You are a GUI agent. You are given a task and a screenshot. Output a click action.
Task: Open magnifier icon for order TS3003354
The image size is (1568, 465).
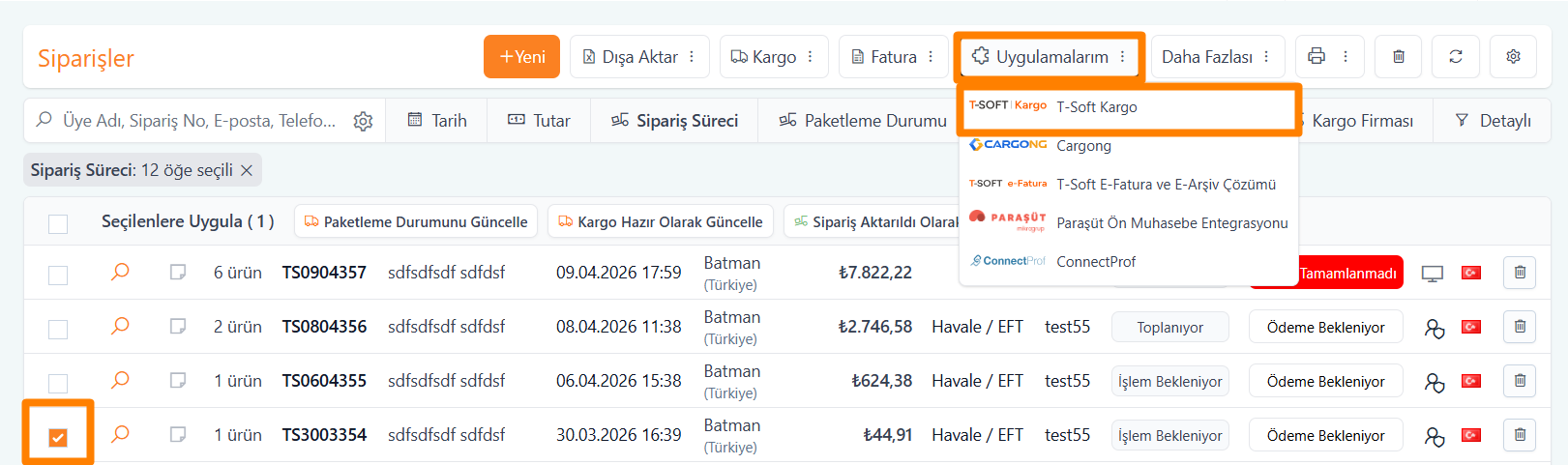tap(120, 434)
